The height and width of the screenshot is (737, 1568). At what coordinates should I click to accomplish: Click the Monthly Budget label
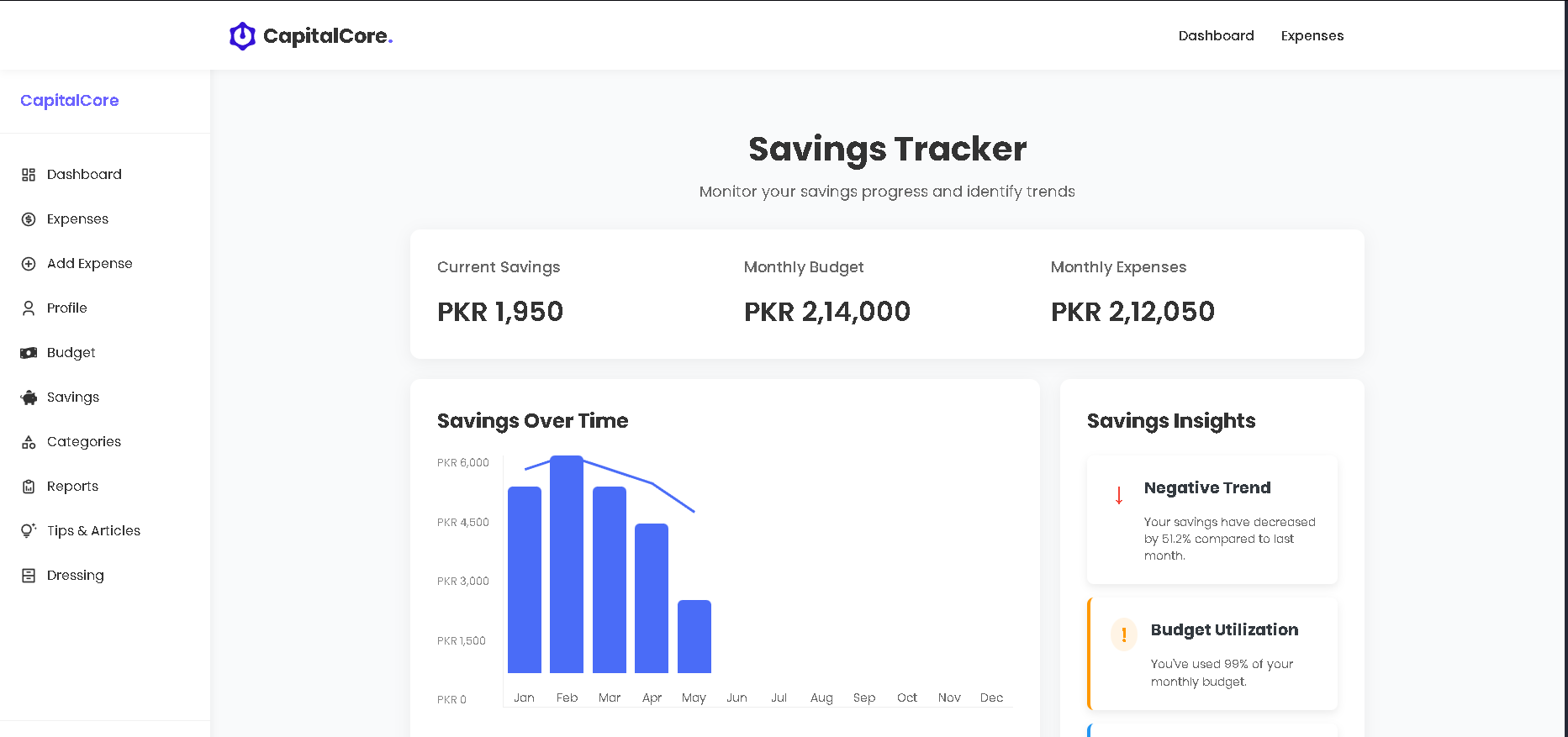804,267
